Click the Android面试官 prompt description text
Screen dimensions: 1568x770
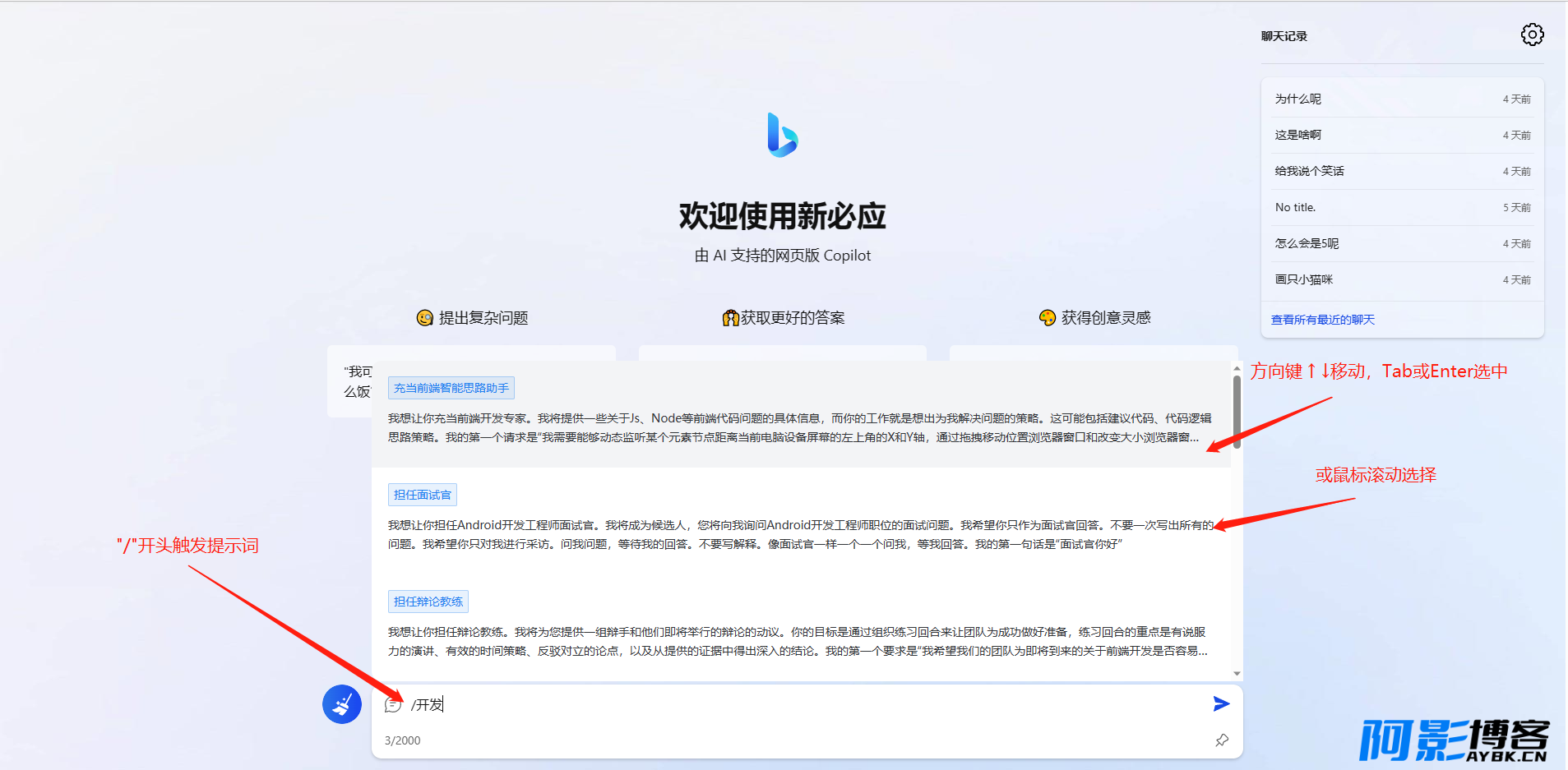(800, 535)
